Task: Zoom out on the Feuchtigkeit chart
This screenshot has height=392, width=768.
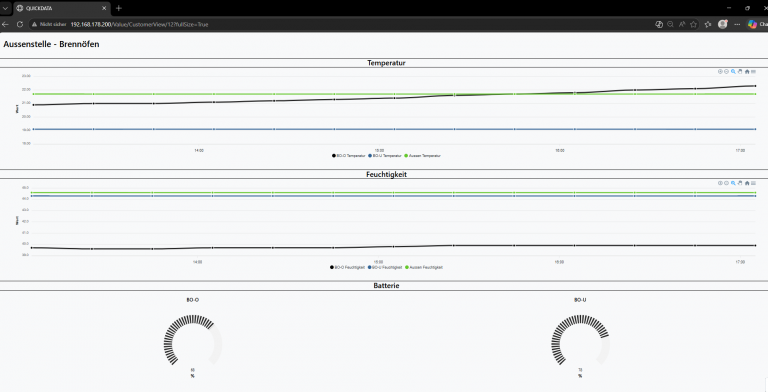Action: click(x=726, y=183)
